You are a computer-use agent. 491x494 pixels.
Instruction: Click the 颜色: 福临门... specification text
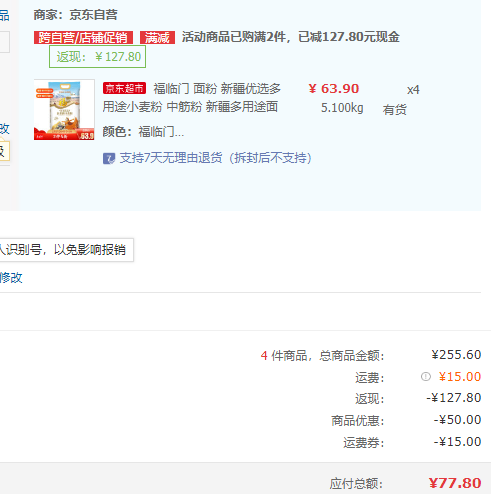143,132
